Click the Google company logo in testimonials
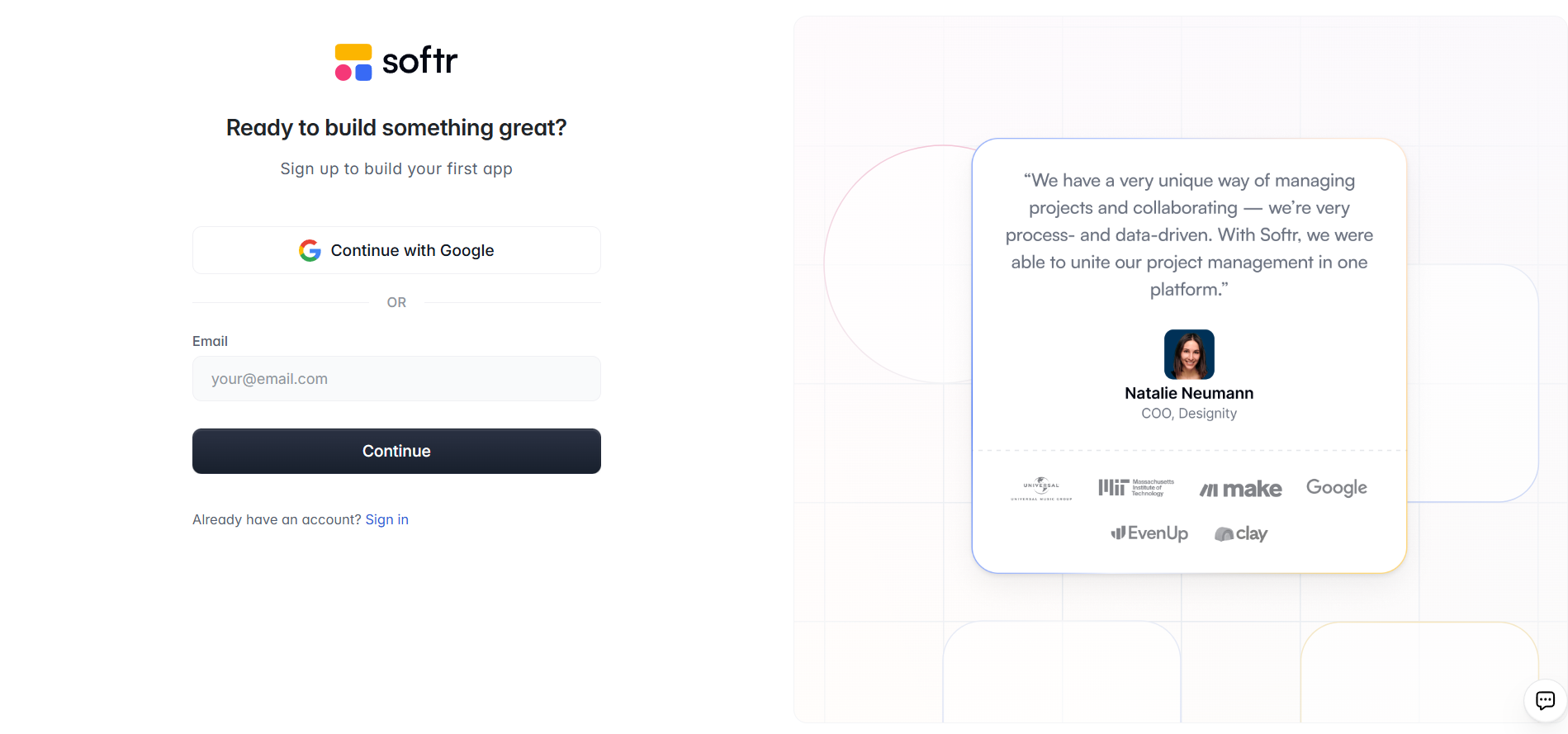This screenshot has width=1568, height=734. [1336, 487]
